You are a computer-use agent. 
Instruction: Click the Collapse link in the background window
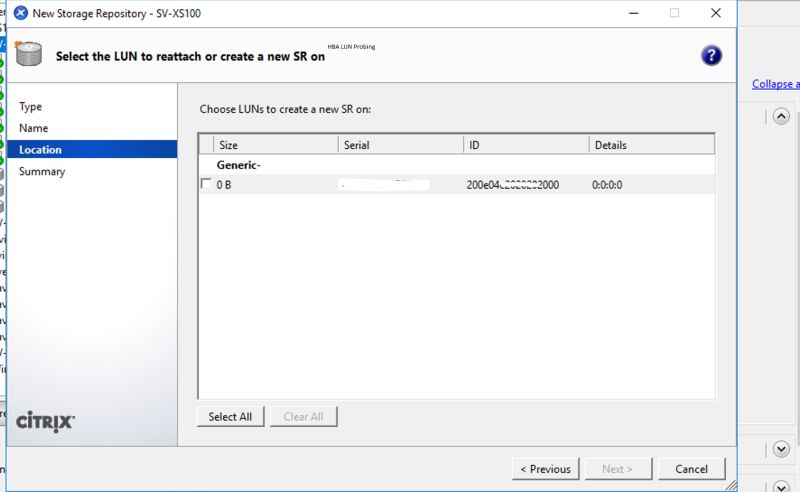pyautogui.click(x=776, y=84)
